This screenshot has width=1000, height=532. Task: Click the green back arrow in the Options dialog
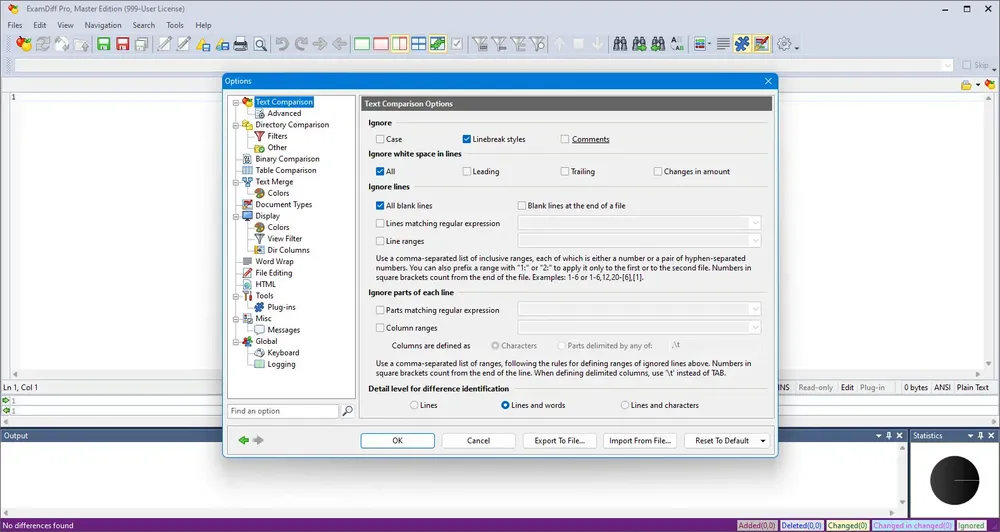244,440
